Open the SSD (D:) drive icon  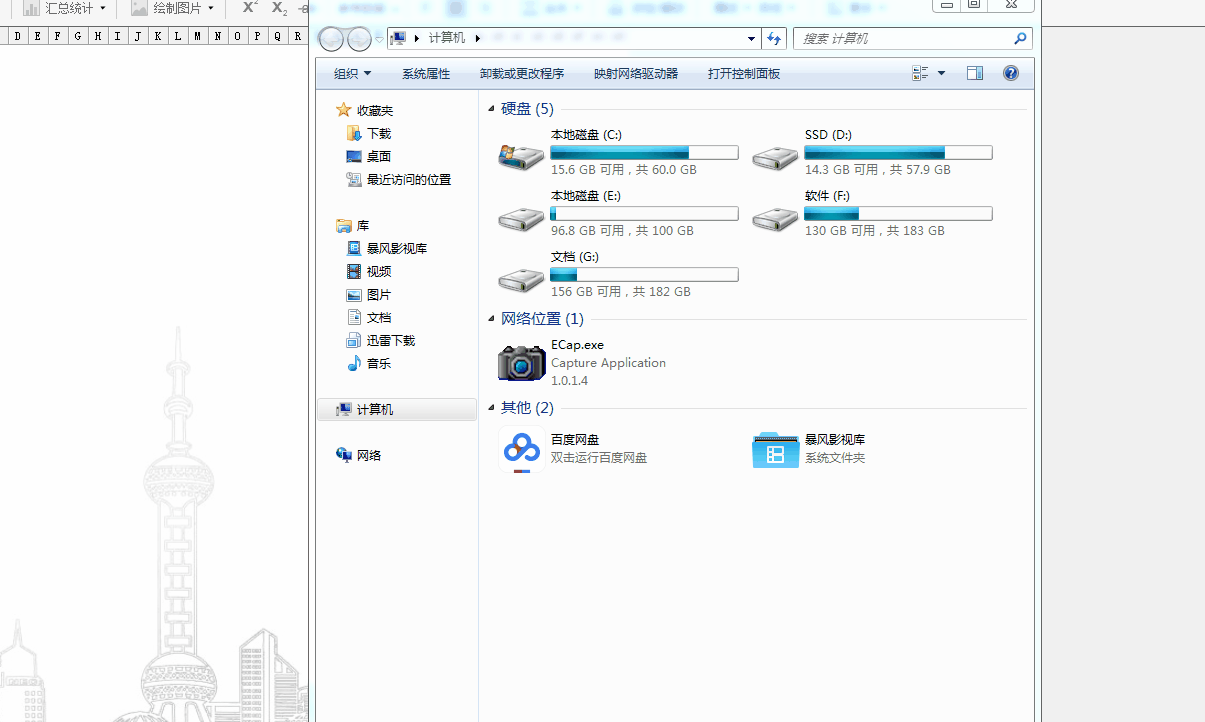click(x=775, y=155)
